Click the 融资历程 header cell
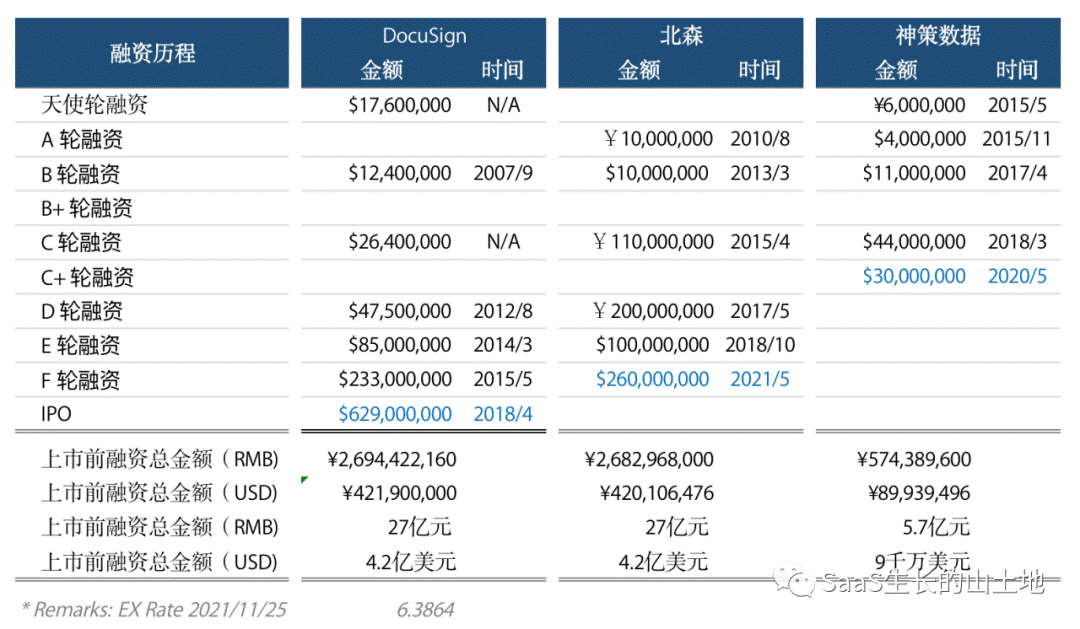 click(152, 53)
